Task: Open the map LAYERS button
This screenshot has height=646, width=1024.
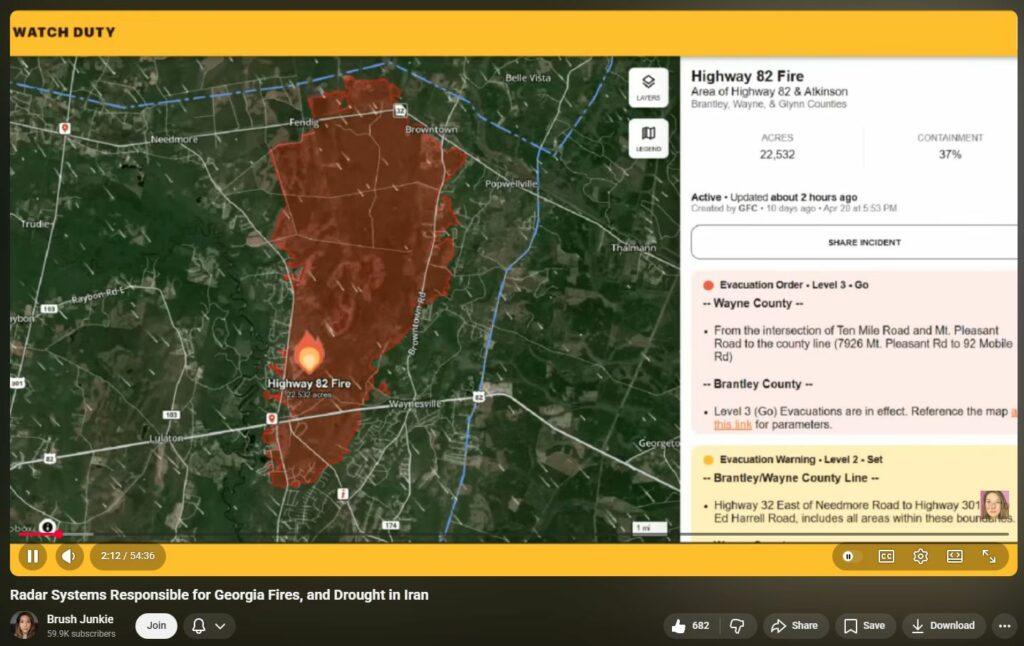Action: [648, 87]
